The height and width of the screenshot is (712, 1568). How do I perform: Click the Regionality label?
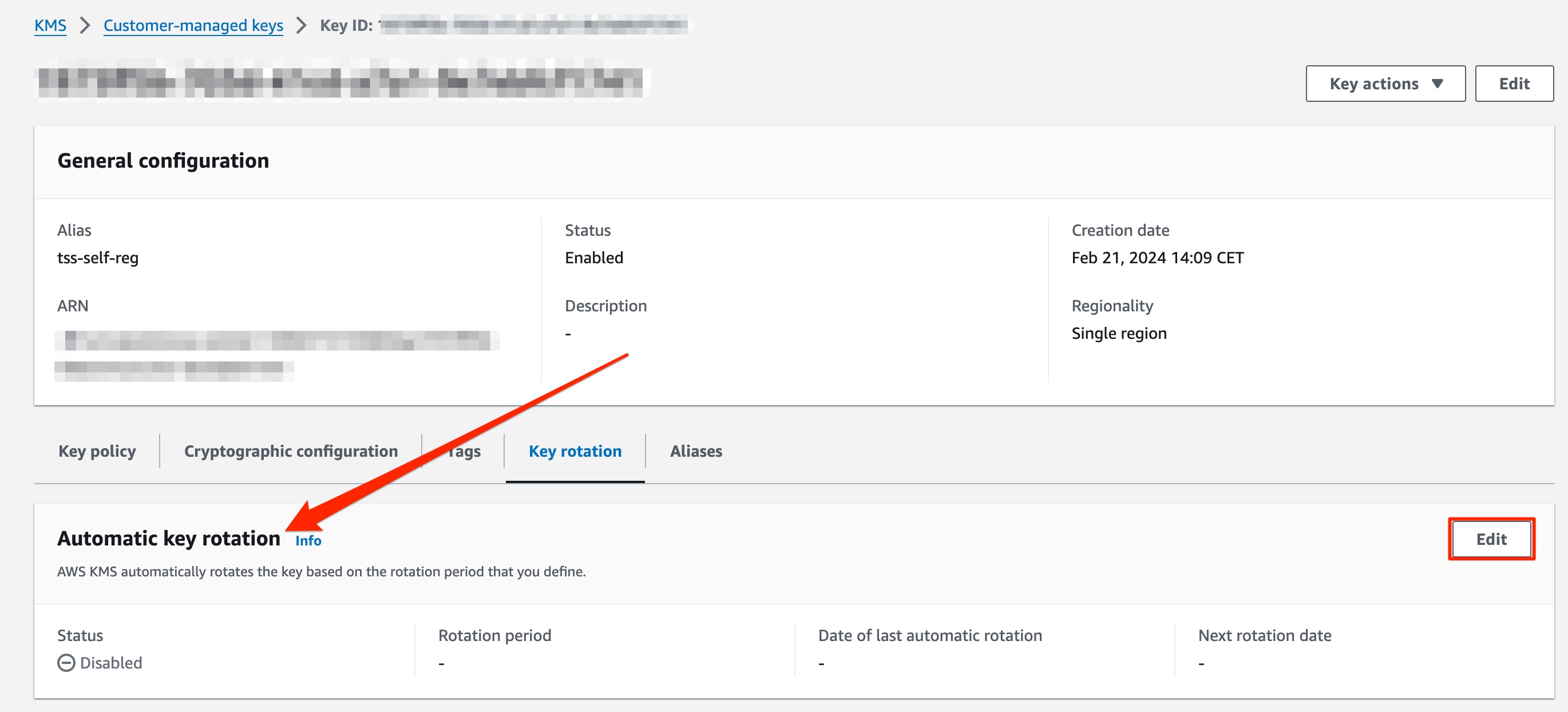click(1112, 306)
